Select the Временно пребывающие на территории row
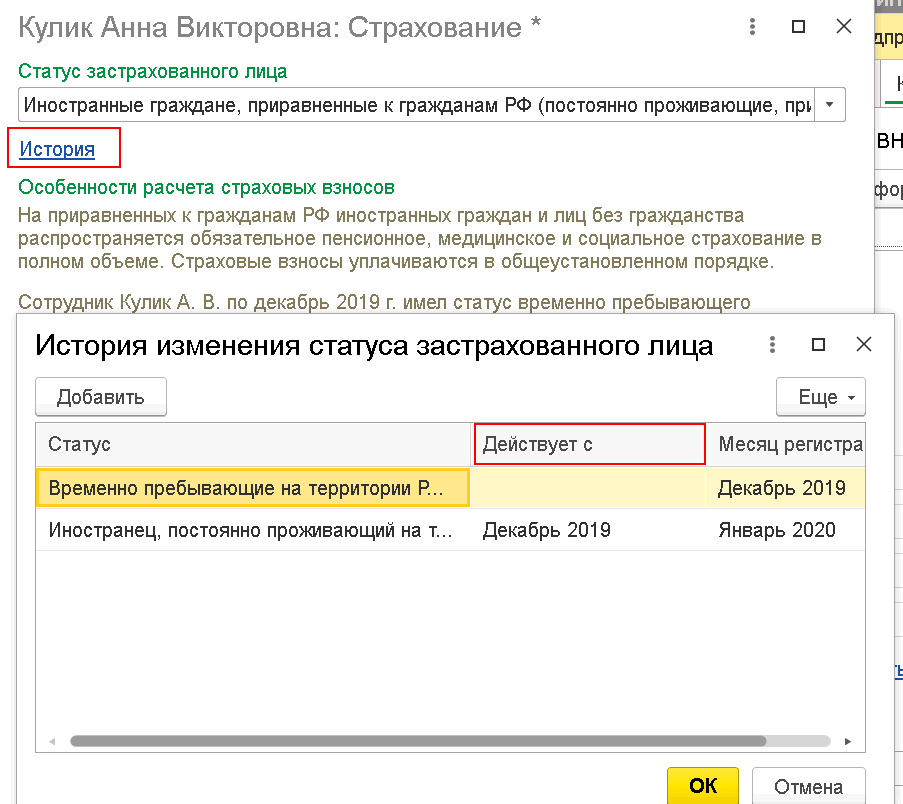 [x=450, y=488]
